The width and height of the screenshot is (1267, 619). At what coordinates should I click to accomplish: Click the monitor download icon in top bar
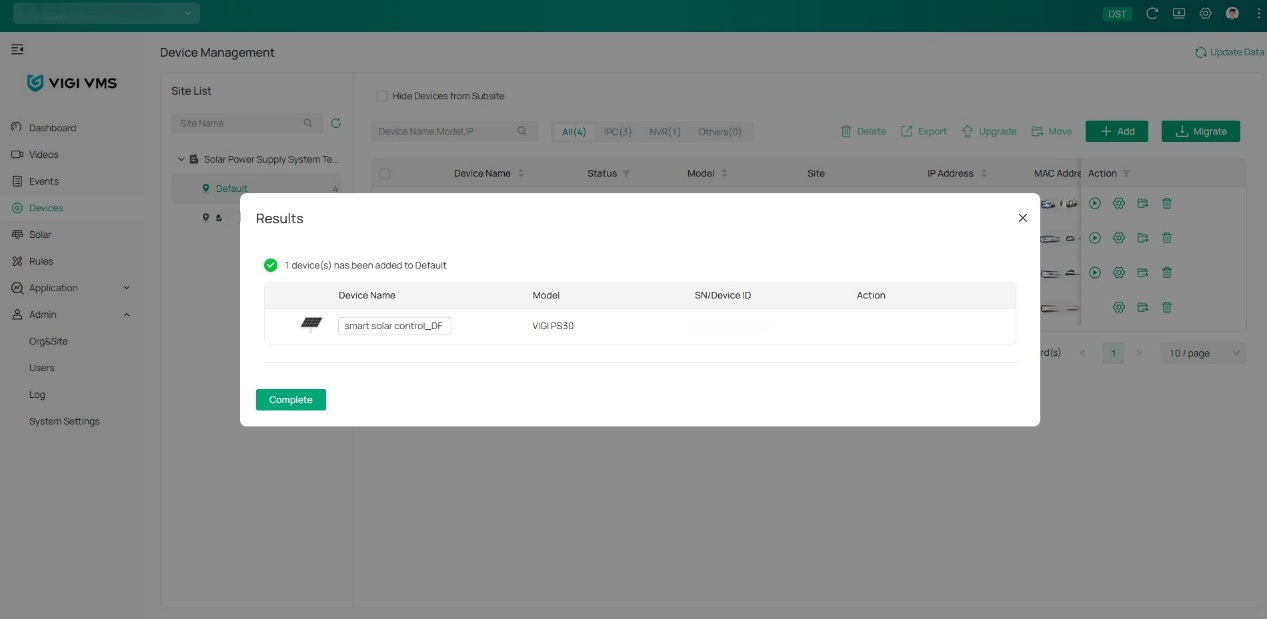(1179, 14)
